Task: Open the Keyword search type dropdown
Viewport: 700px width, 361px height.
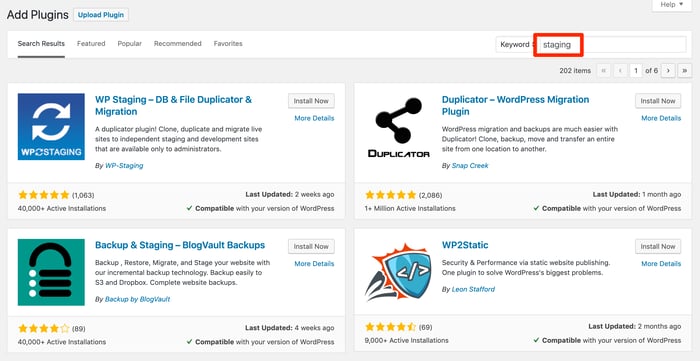Action: [x=515, y=45]
